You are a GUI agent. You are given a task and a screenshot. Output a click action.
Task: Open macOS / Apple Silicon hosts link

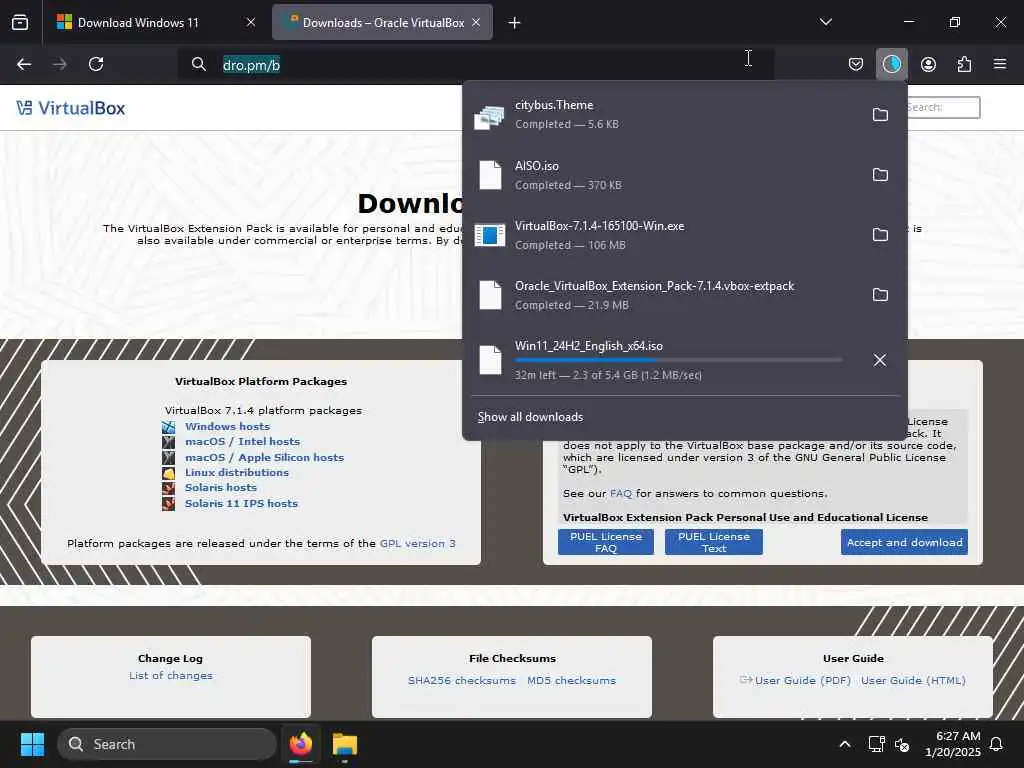point(264,457)
